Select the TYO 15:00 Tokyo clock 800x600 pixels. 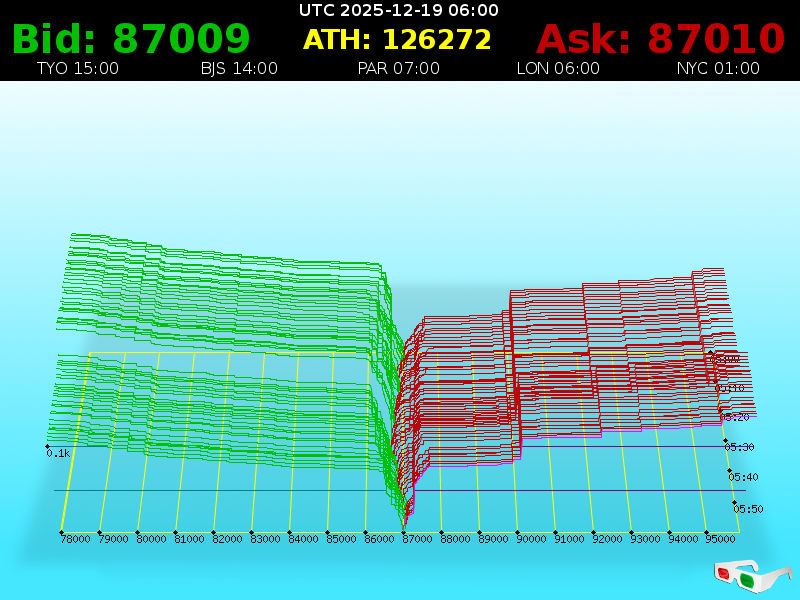pos(77,69)
